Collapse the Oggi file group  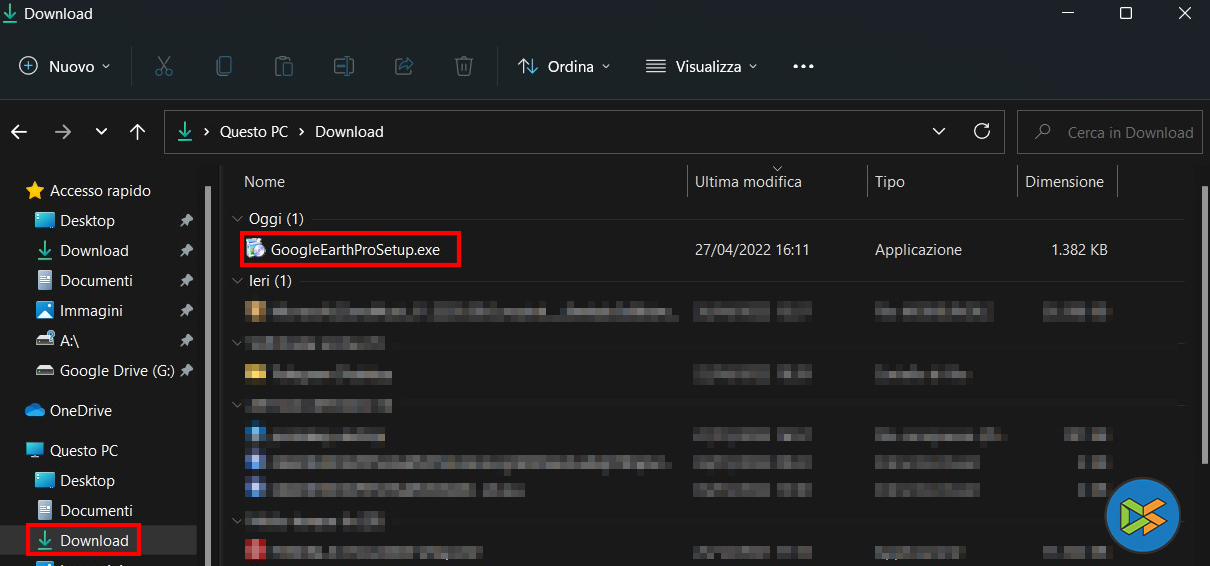click(237, 219)
